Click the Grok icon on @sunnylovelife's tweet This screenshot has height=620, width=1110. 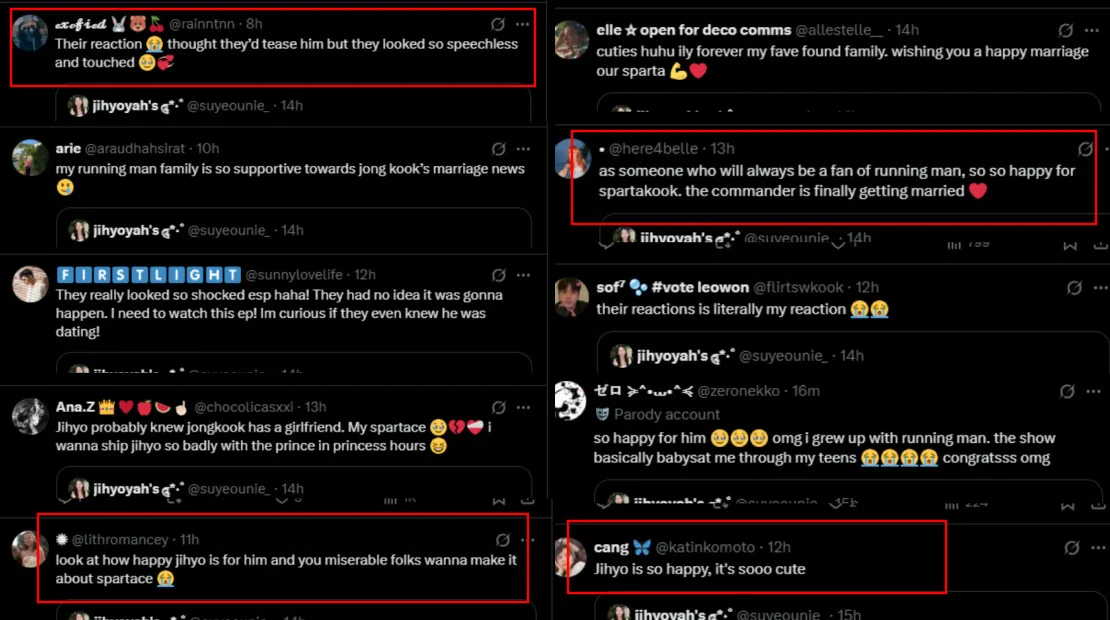pyautogui.click(x=498, y=275)
